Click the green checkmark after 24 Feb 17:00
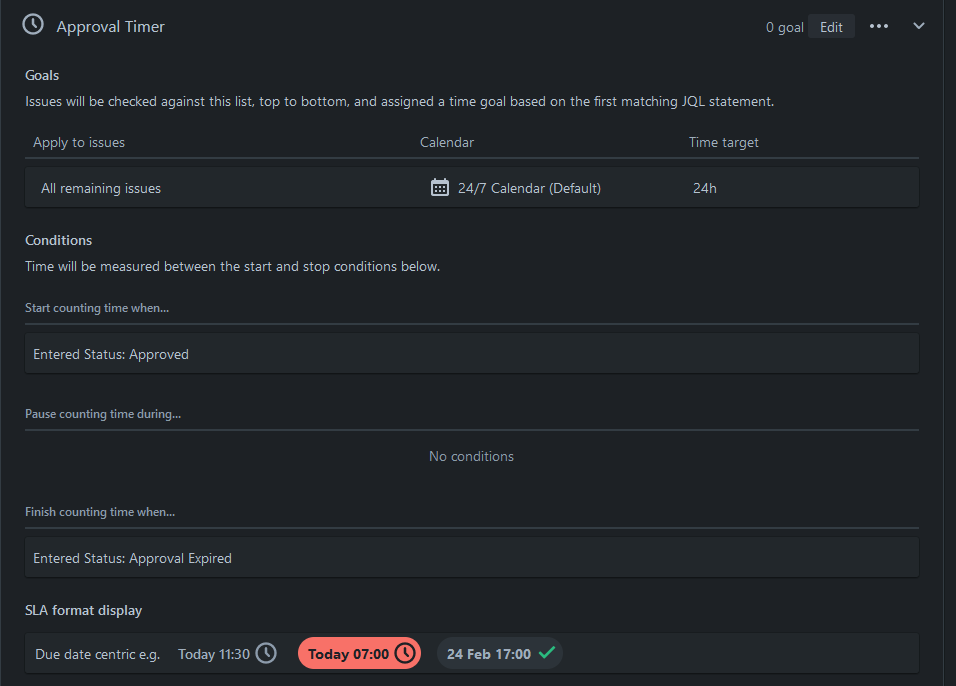Image resolution: width=956 pixels, height=686 pixels. coord(547,652)
